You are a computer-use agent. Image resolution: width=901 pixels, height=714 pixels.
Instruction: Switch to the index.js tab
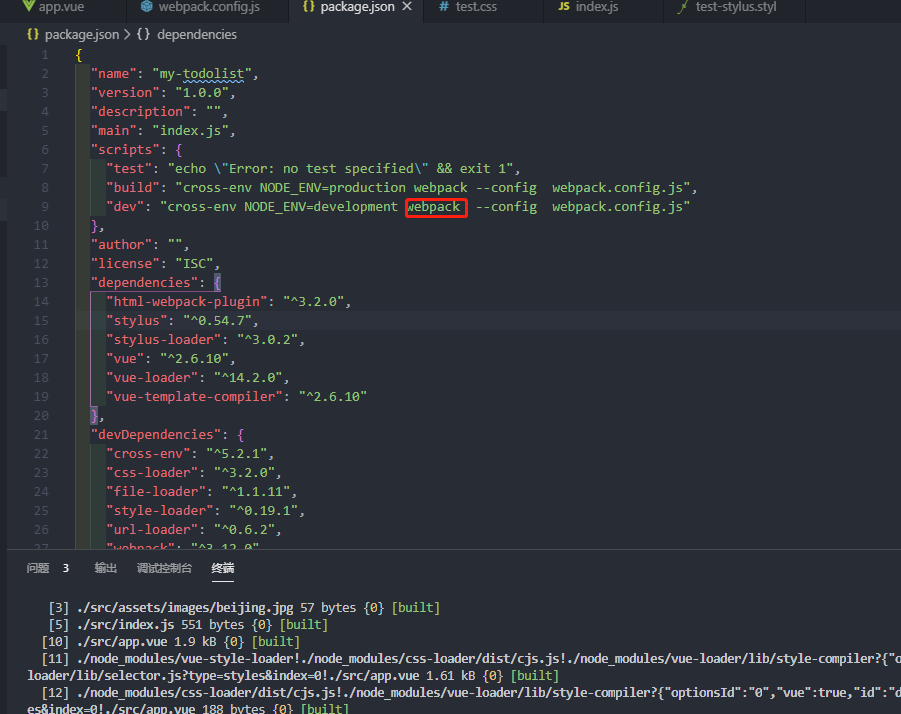click(598, 9)
